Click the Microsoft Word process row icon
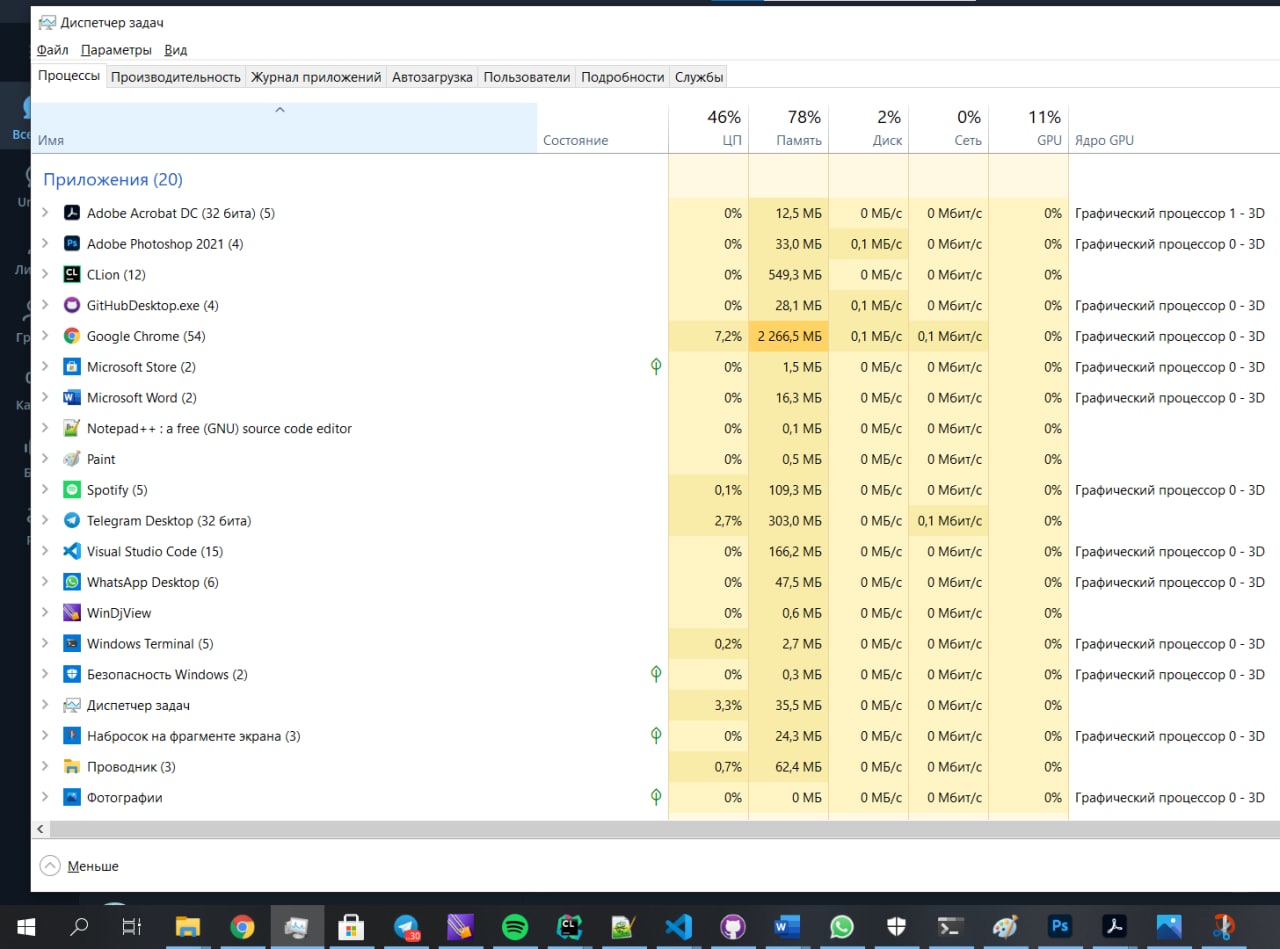The image size is (1280, 949). pyautogui.click(x=71, y=398)
